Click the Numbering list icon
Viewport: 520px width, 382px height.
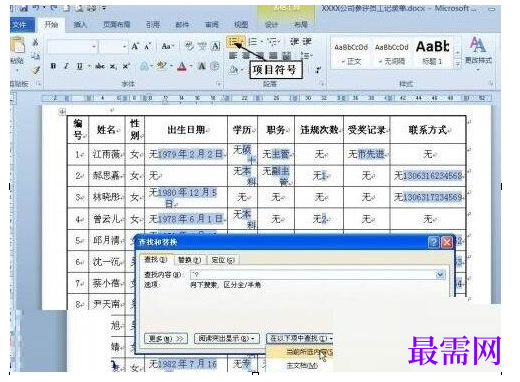pyautogui.click(x=253, y=42)
